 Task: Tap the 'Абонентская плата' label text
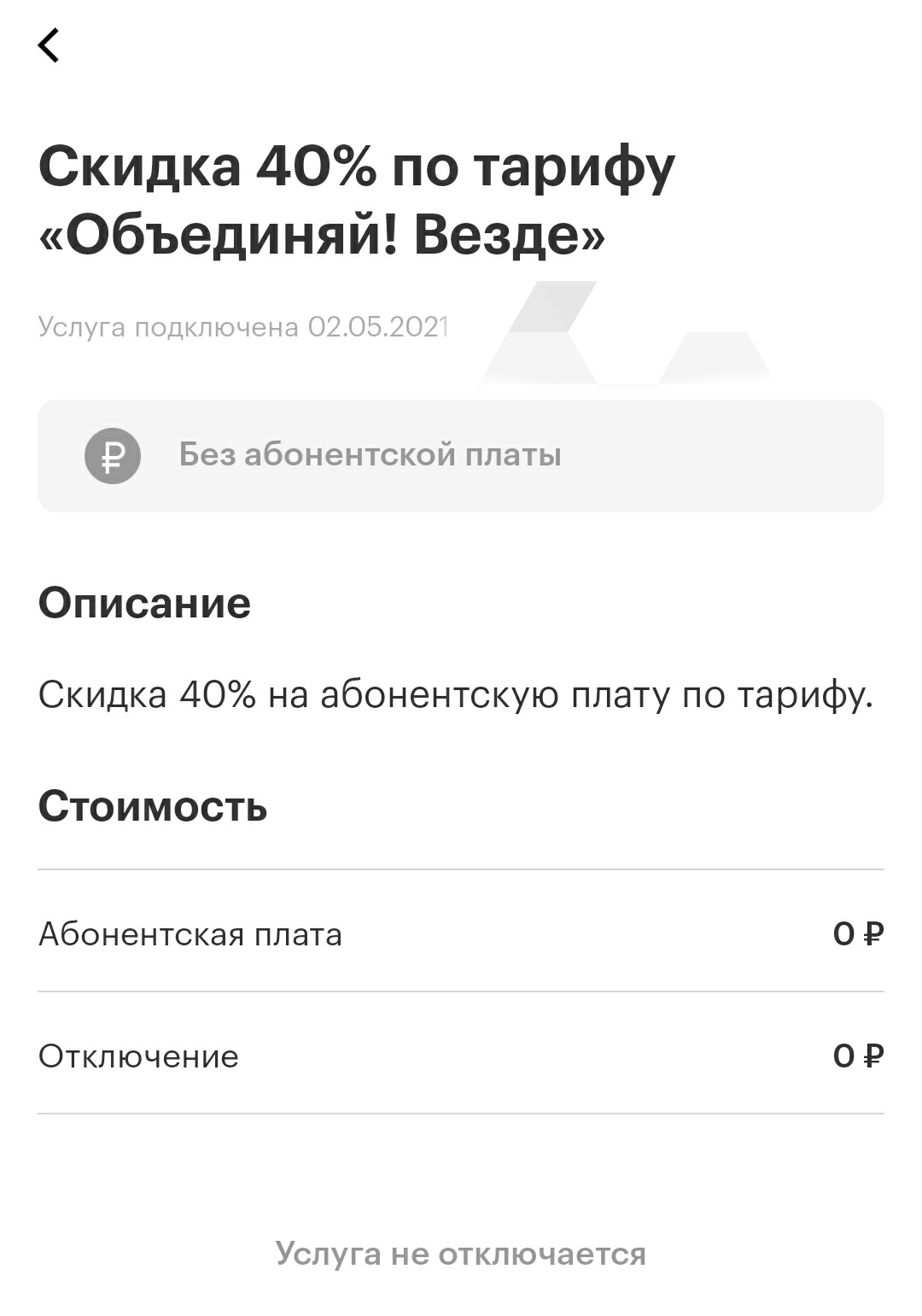tap(190, 934)
